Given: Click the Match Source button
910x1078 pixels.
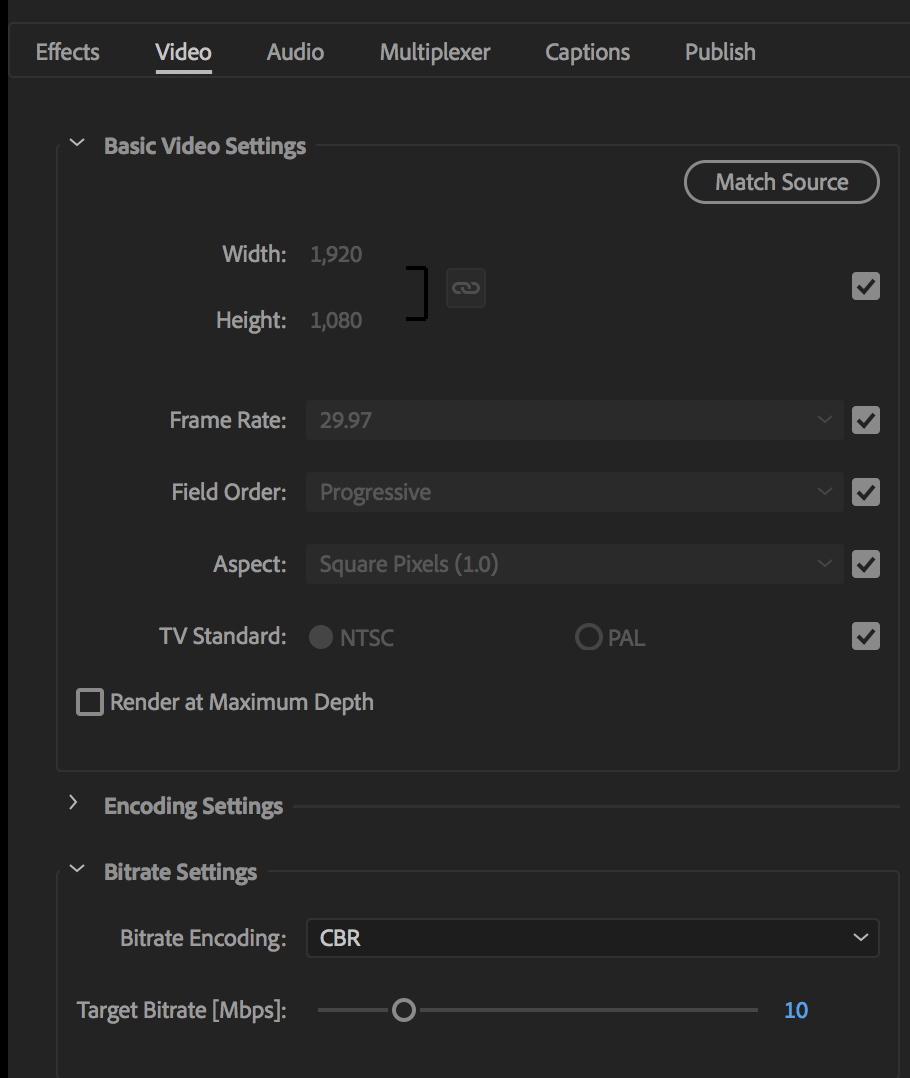Looking at the screenshot, I should point(781,182).
